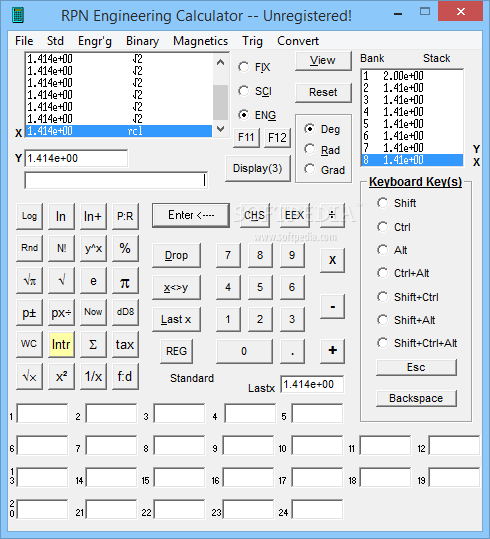The width and height of the screenshot is (490, 539).
Task: Open the Std menu
Action: pyautogui.click(x=55, y=41)
